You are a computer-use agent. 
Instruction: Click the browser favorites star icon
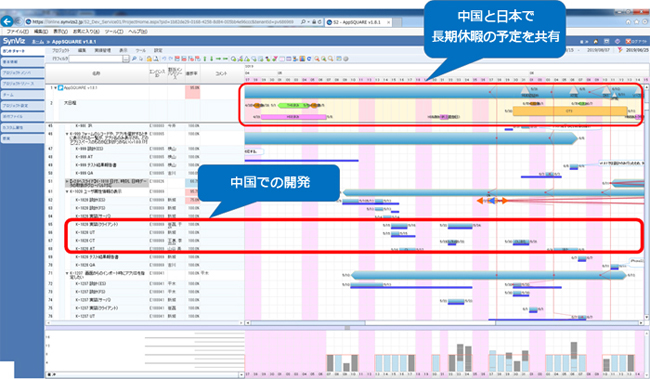(x=637, y=22)
